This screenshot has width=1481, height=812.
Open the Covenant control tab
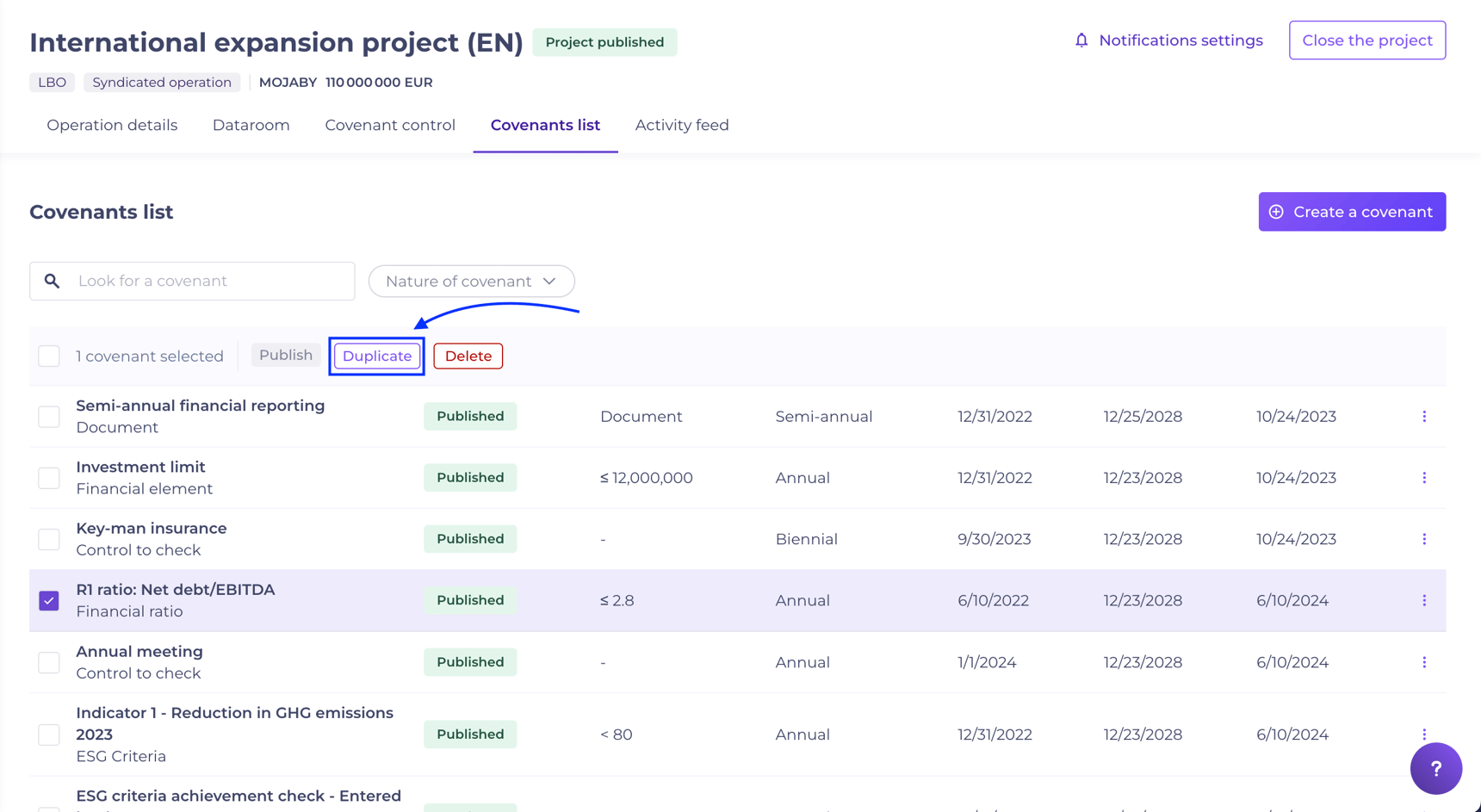pyautogui.click(x=390, y=125)
